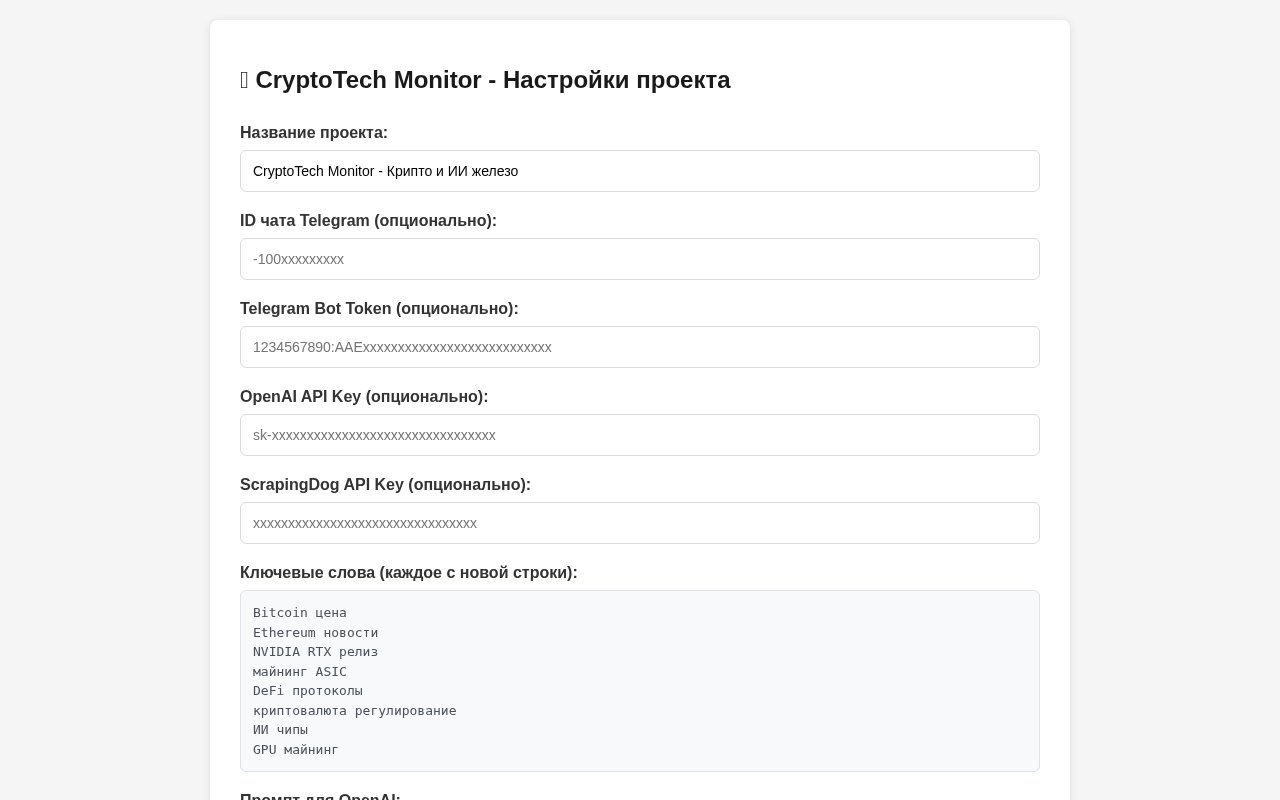Click the Telegram Bot Token input field
1280x800 pixels.
coord(640,347)
